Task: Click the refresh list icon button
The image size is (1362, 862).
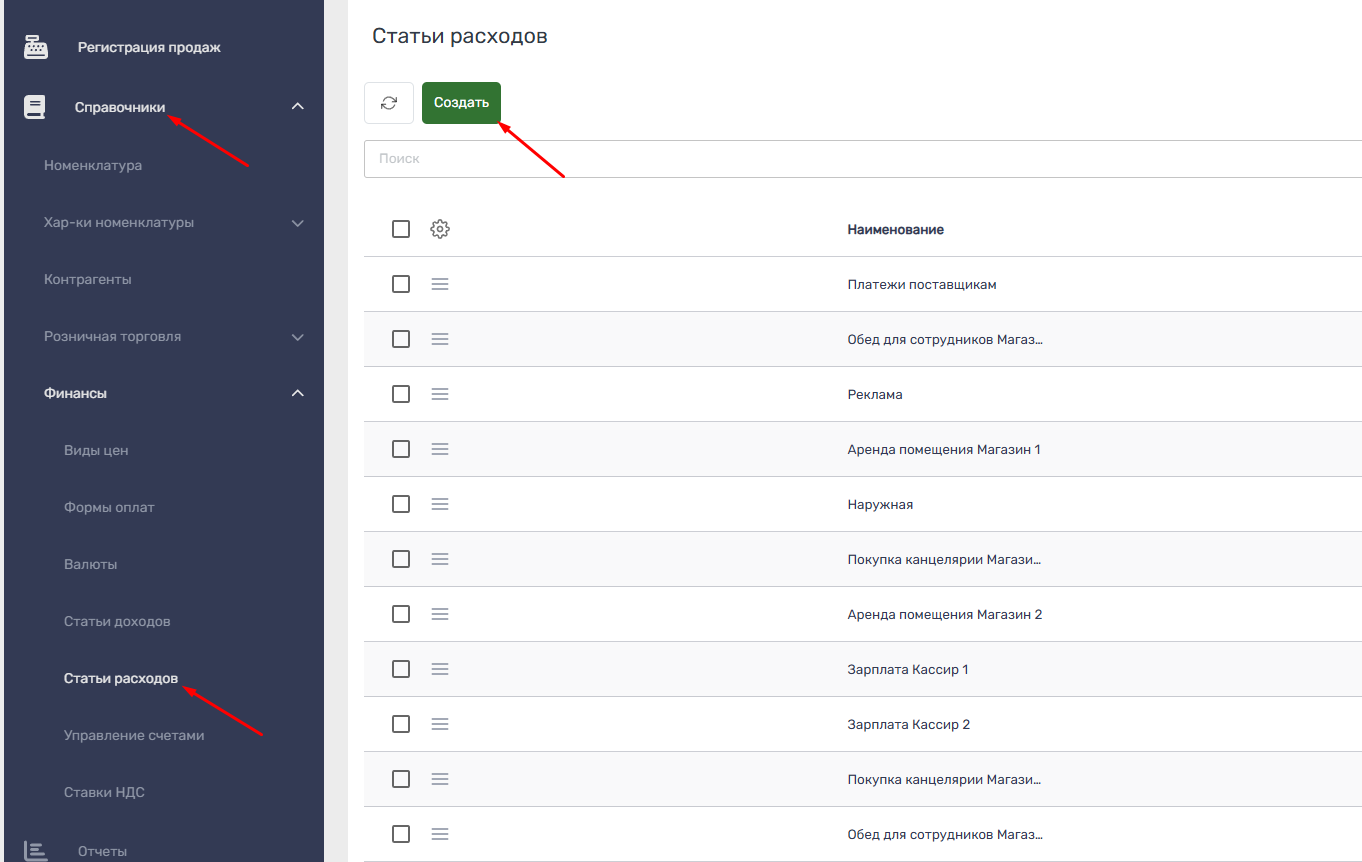Action: pyautogui.click(x=389, y=103)
